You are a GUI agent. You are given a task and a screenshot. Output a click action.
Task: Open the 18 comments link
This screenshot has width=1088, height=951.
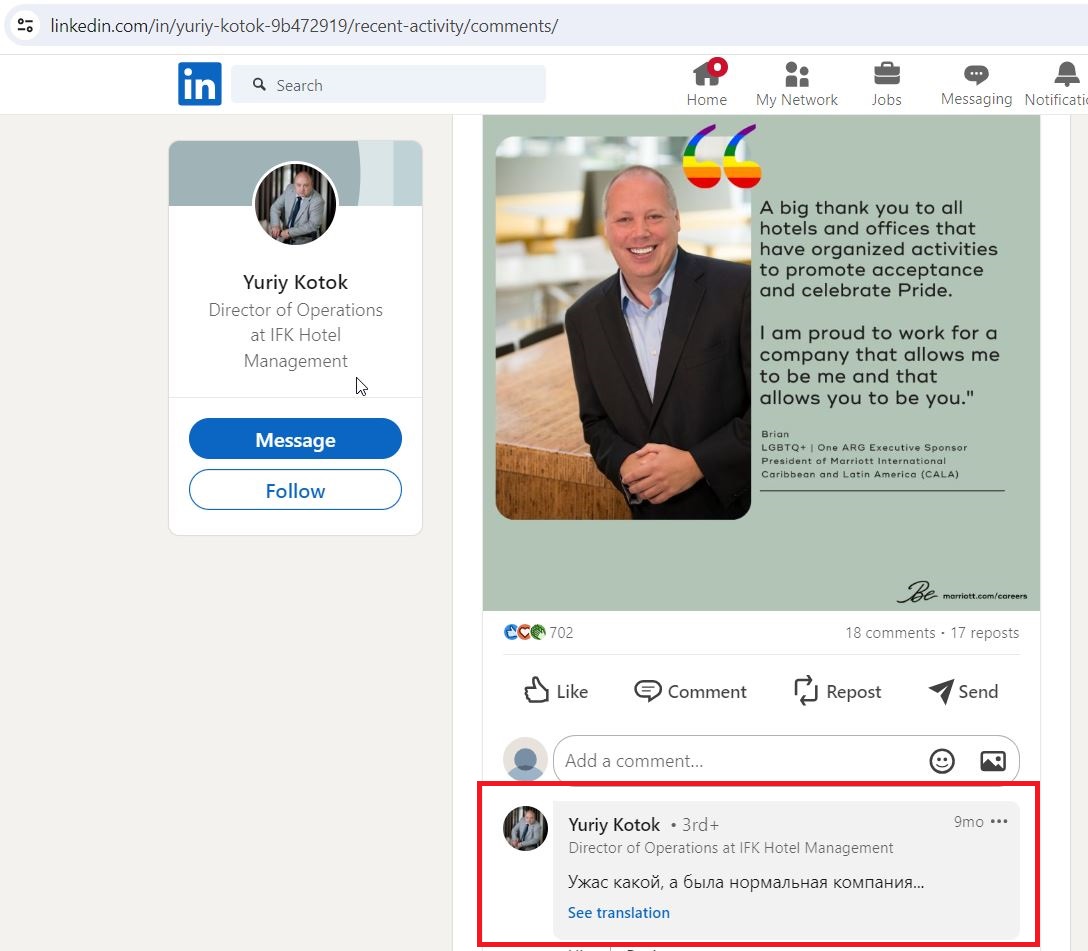click(x=890, y=633)
